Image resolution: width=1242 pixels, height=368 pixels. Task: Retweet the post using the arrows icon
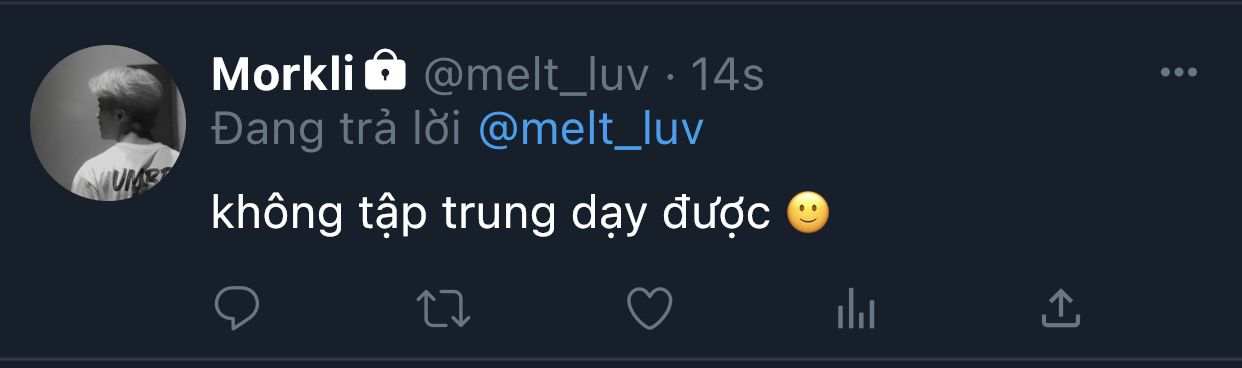[x=443, y=310]
